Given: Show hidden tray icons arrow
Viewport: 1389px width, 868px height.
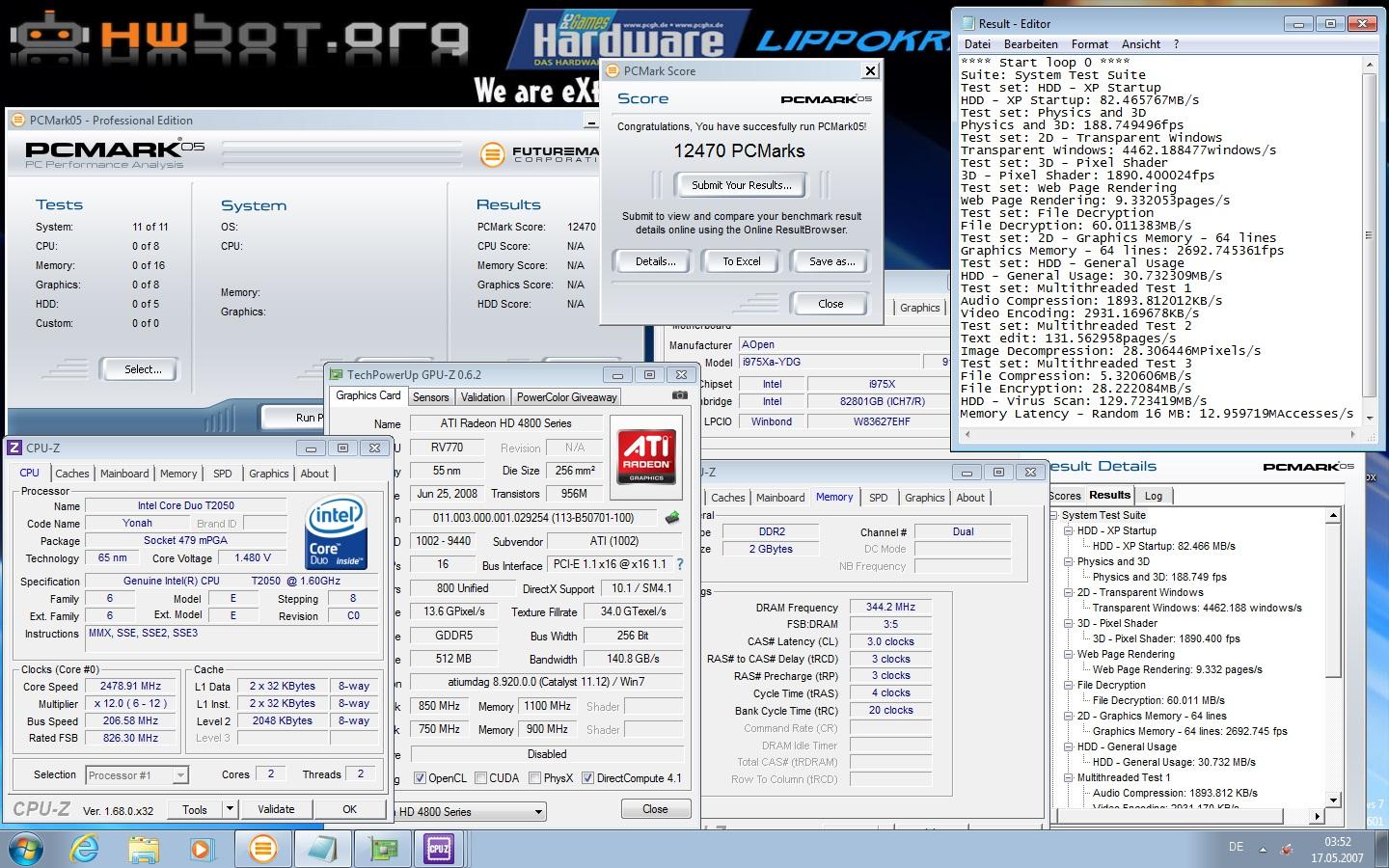Looking at the screenshot, I should point(1264,850).
